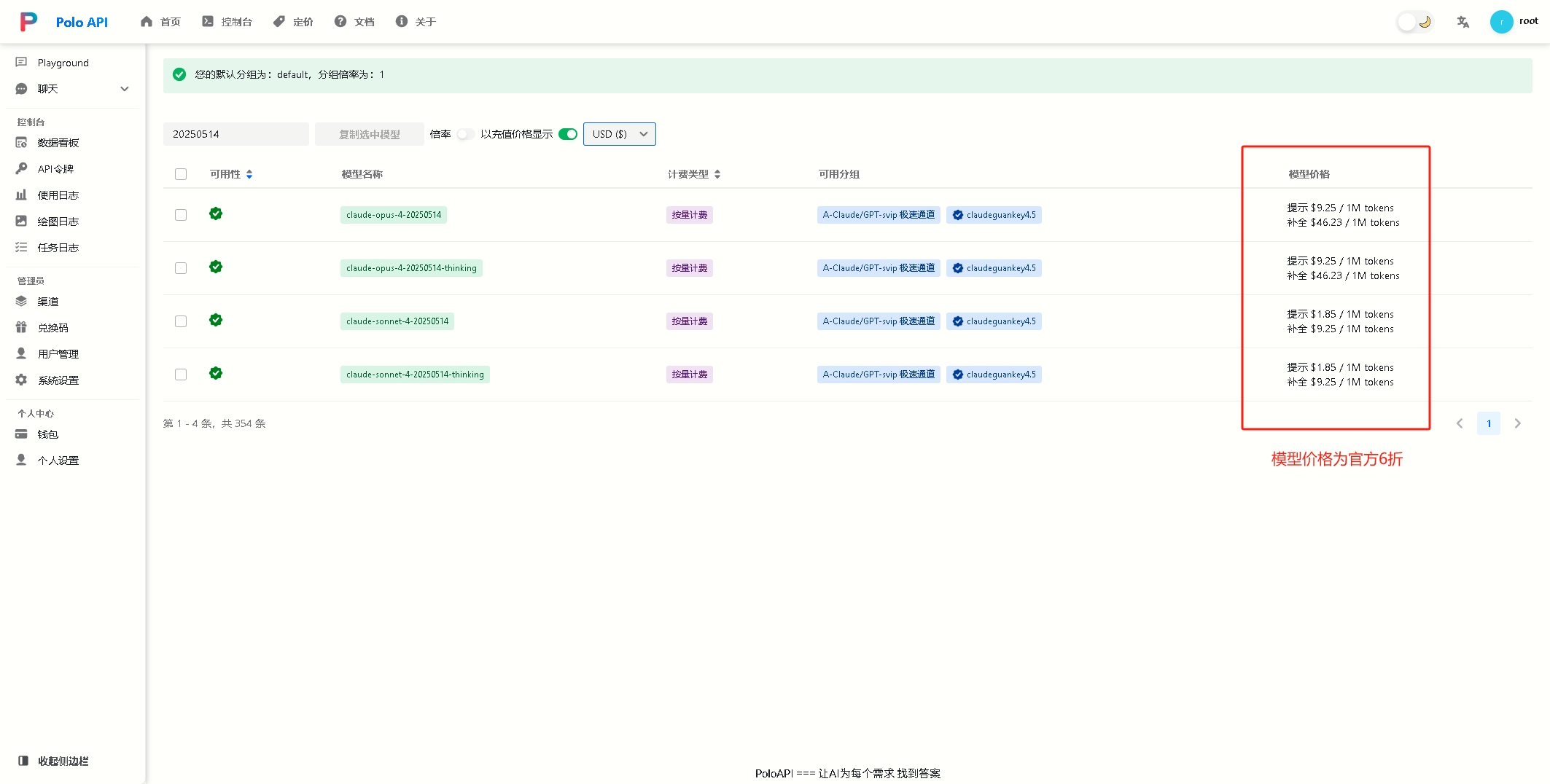Click the Polo API logo icon

pos(28,22)
